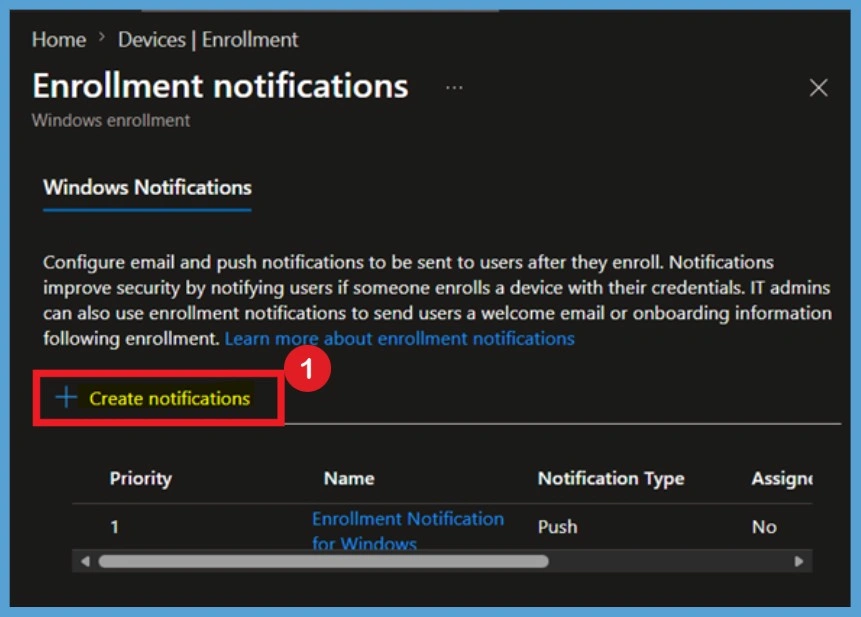Open Devices | Enrollment breadcrumb link
This screenshot has width=861, height=617.
pos(208,40)
